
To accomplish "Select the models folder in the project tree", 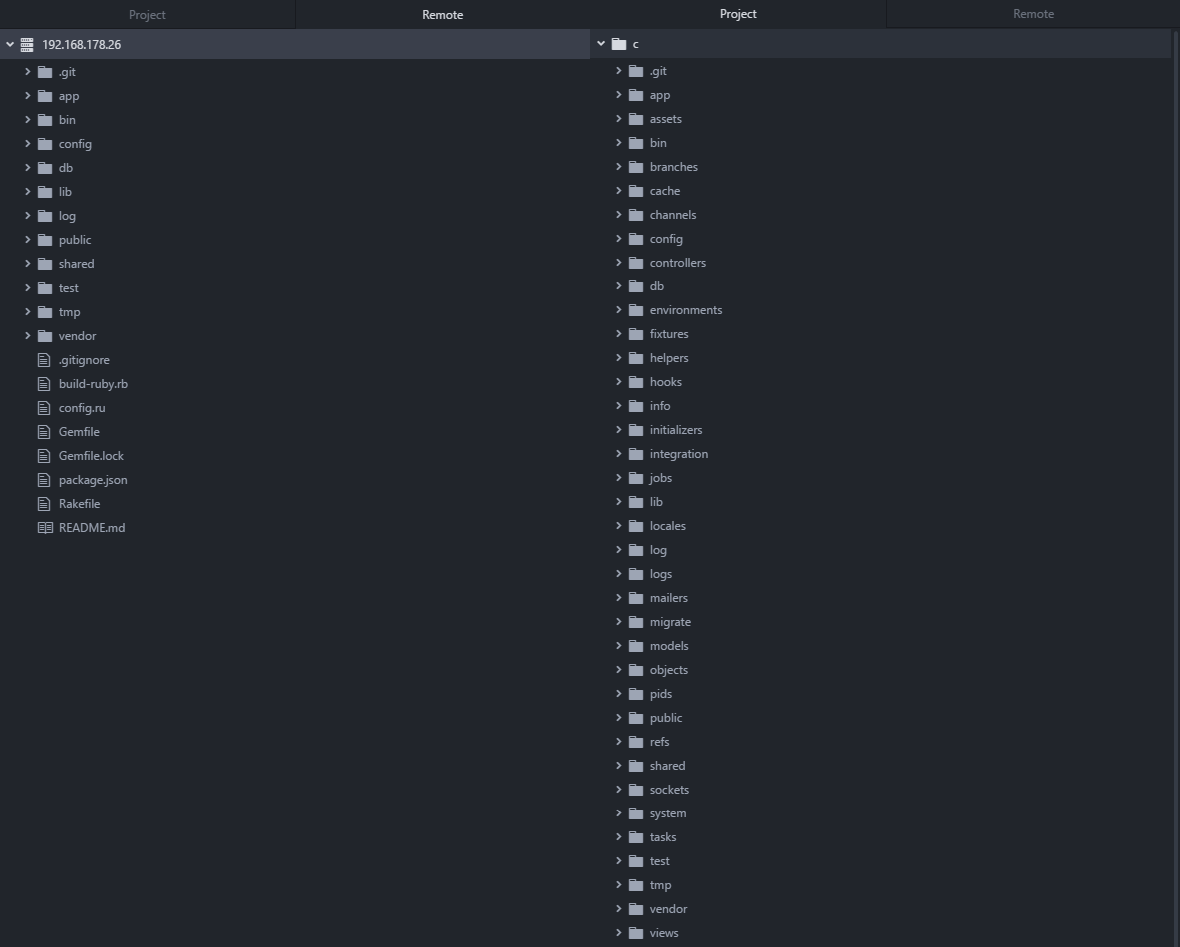I will tap(668, 645).
